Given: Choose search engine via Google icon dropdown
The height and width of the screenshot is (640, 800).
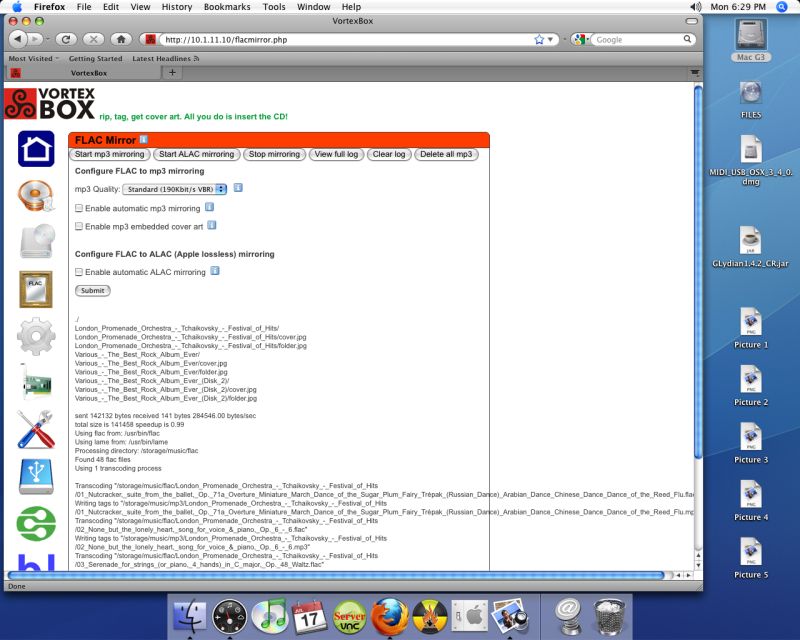Looking at the screenshot, I should (x=580, y=39).
